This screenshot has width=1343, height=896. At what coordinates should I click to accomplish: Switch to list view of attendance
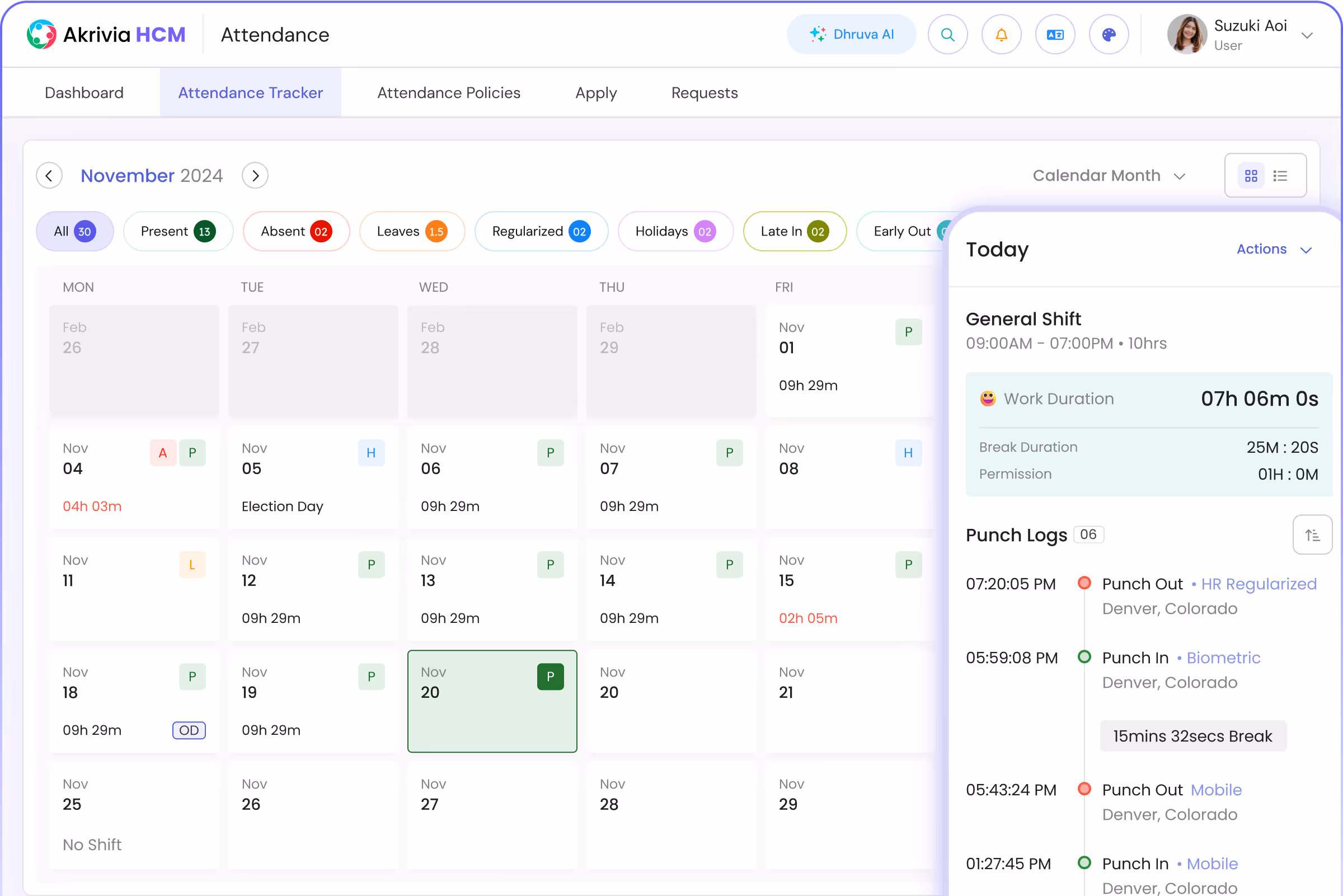[1281, 175]
